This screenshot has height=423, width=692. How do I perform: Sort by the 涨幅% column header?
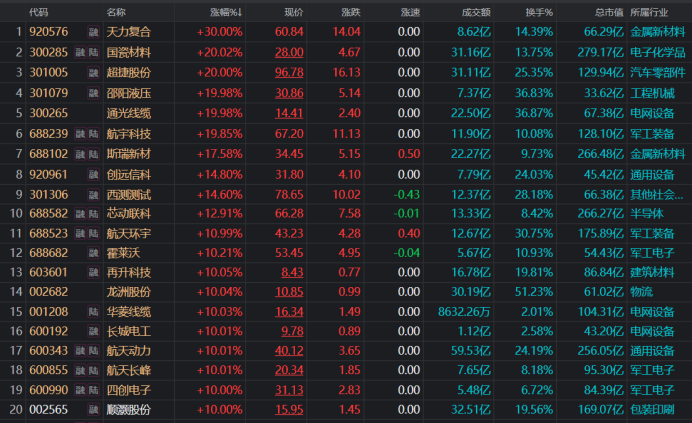click(225, 13)
